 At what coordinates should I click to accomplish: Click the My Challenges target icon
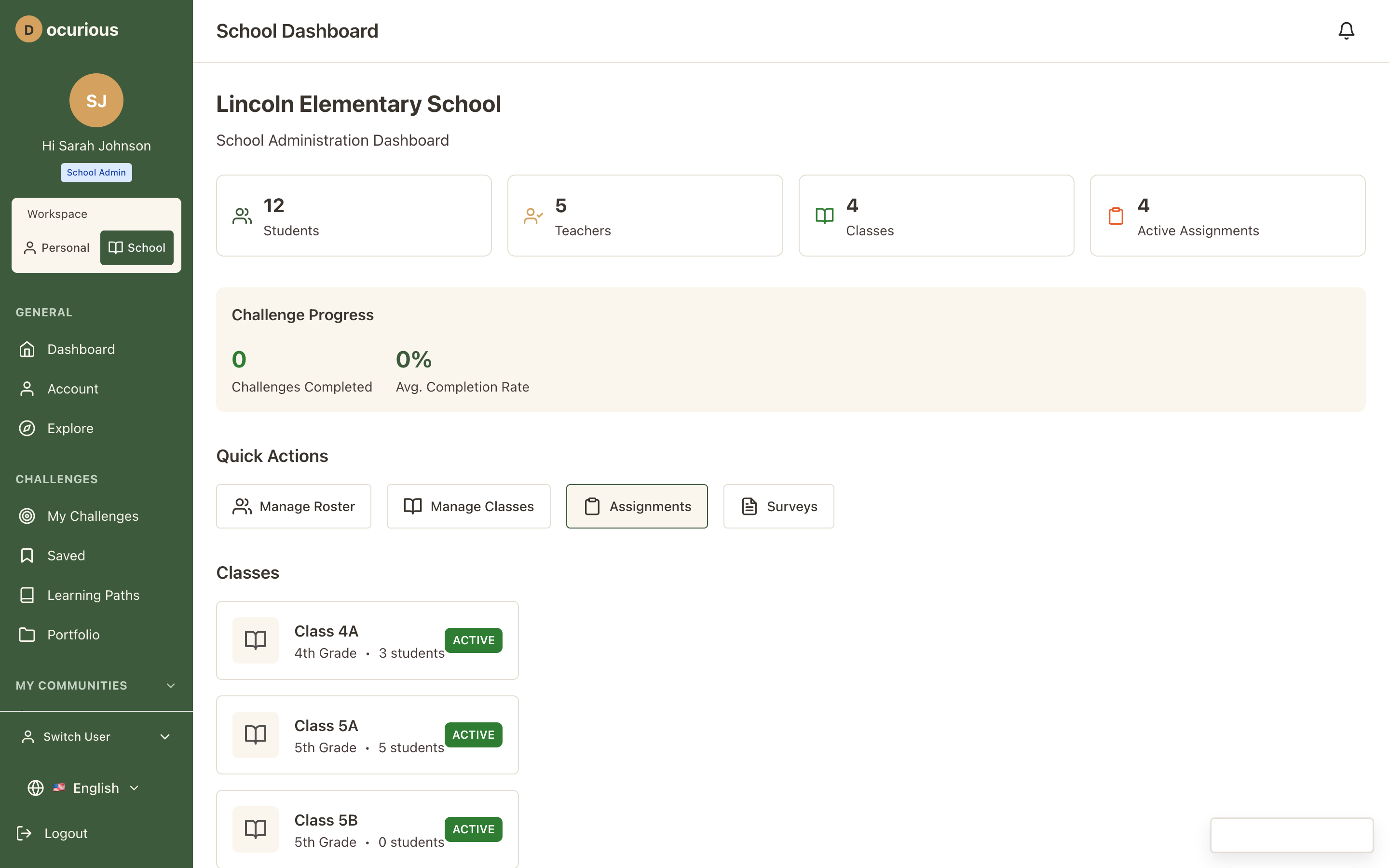tap(27, 515)
